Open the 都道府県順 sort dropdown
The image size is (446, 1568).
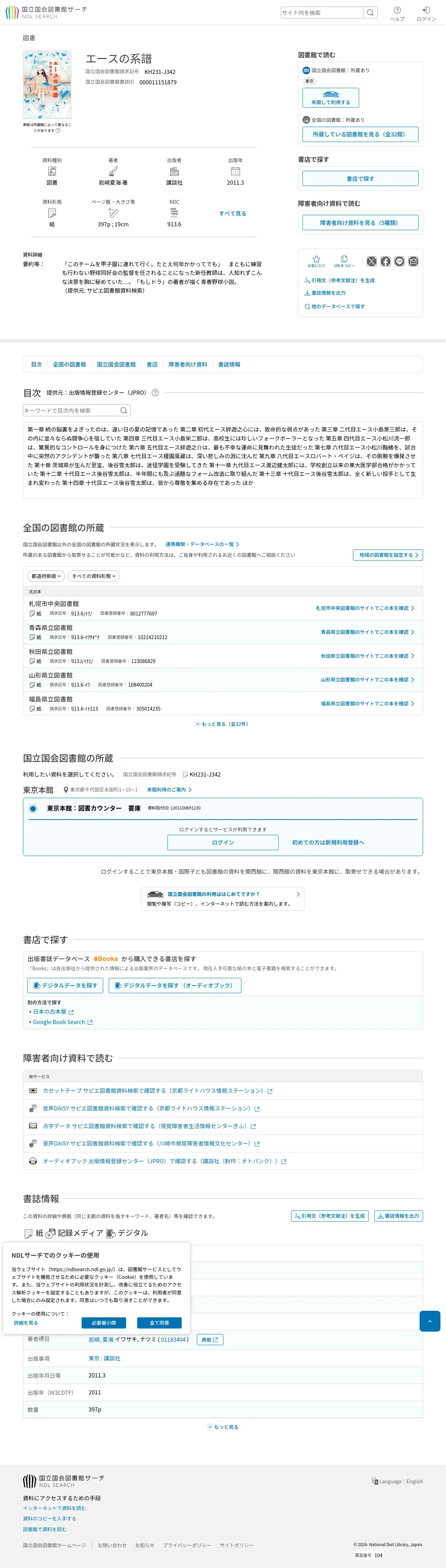(46, 576)
